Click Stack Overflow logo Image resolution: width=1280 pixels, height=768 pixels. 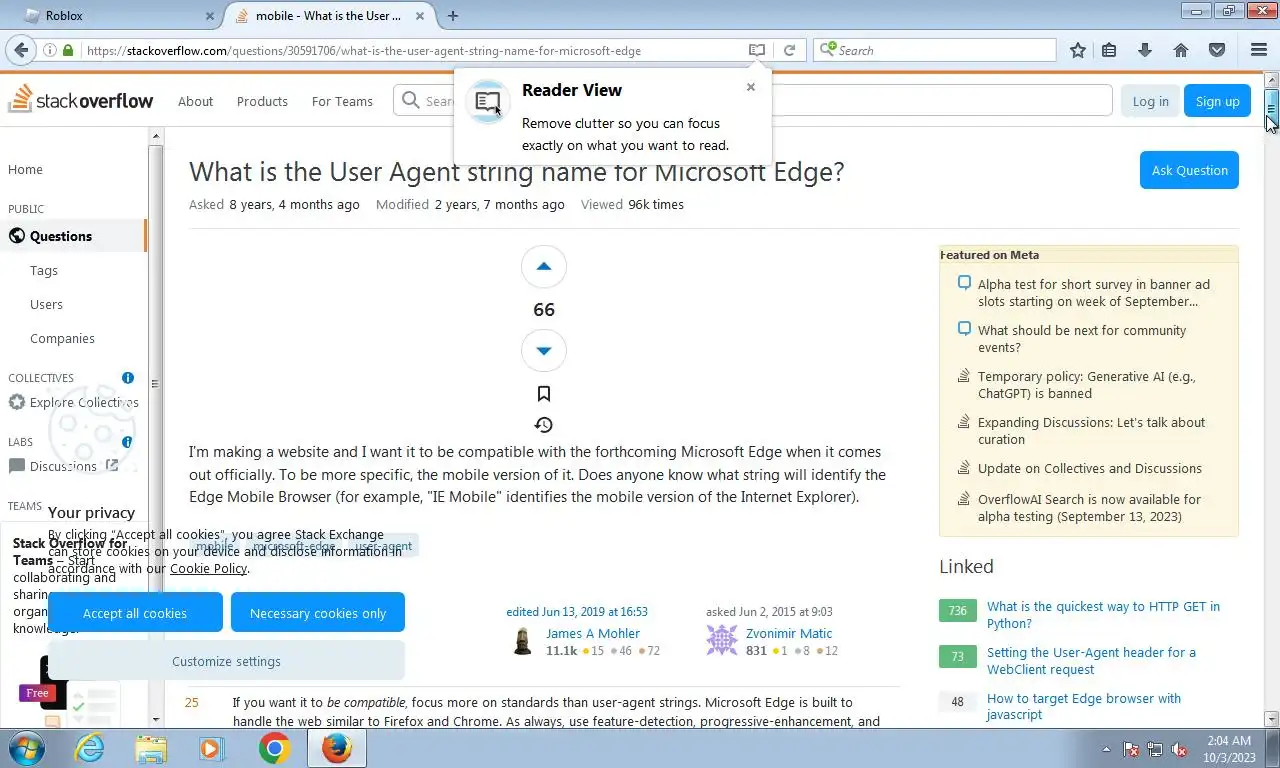(81, 100)
